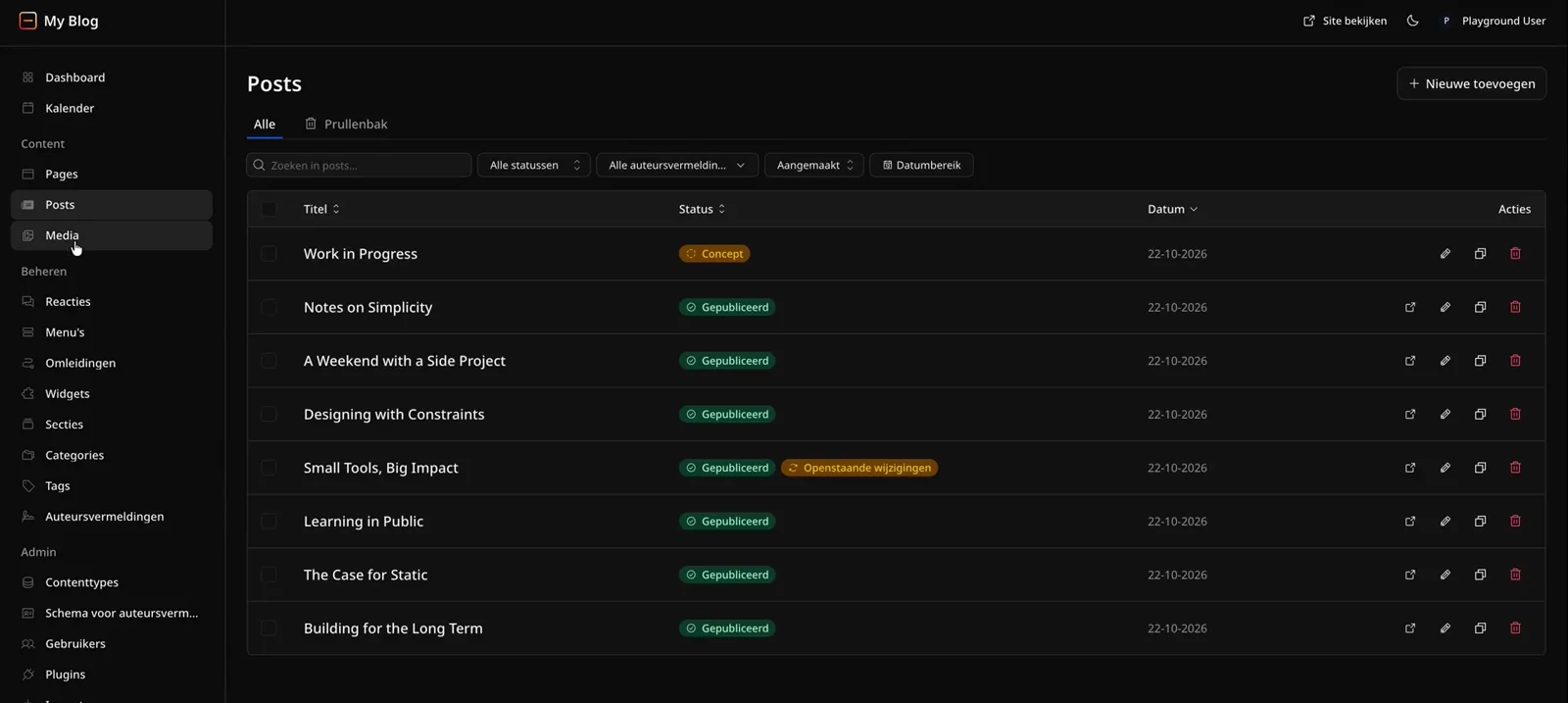Open external view for Designing with Constraints
The width and height of the screenshot is (1568, 703).
pyautogui.click(x=1410, y=415)
